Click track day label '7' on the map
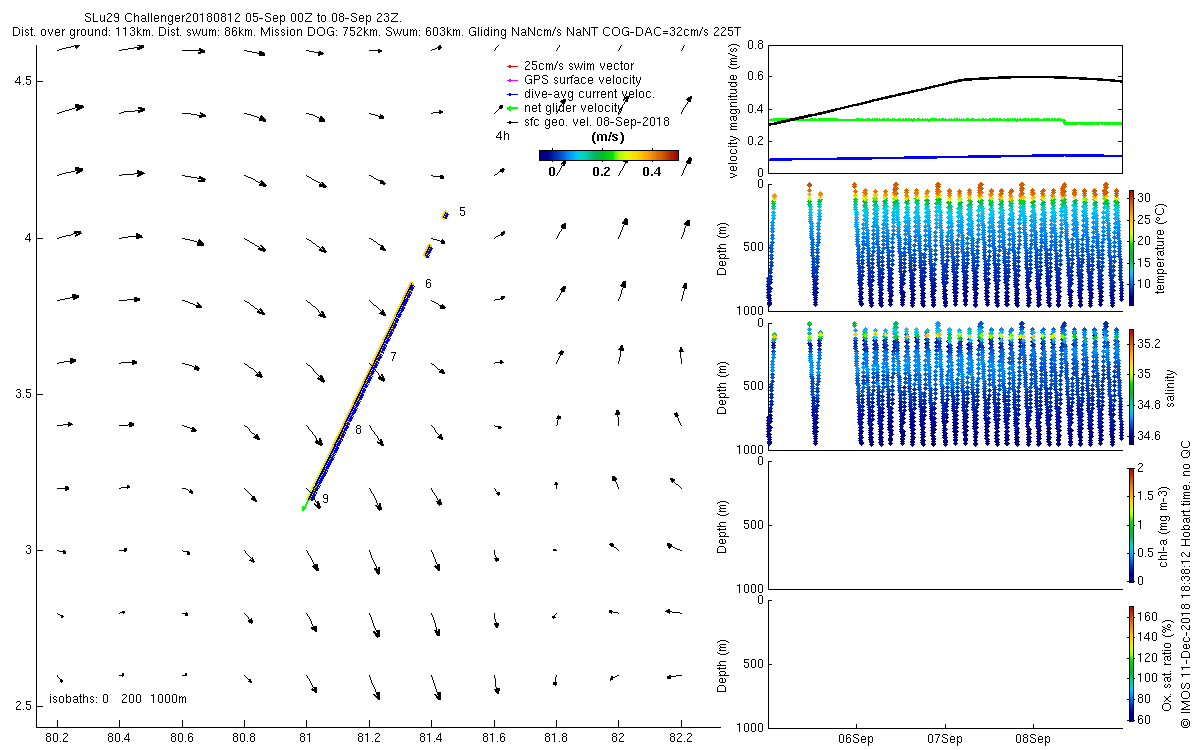 point(393,357)
